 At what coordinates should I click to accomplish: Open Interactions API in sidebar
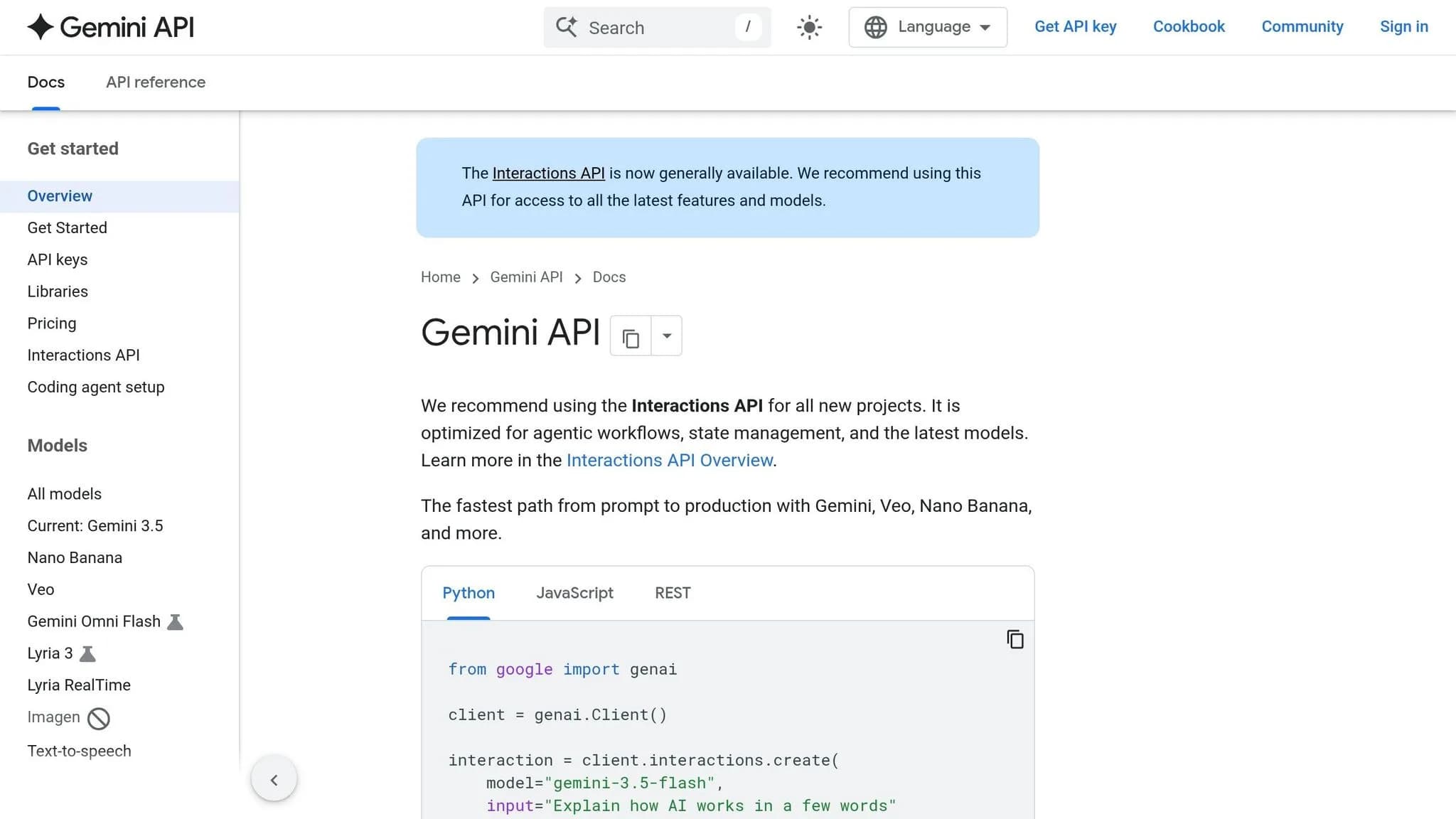pos(83,355)
